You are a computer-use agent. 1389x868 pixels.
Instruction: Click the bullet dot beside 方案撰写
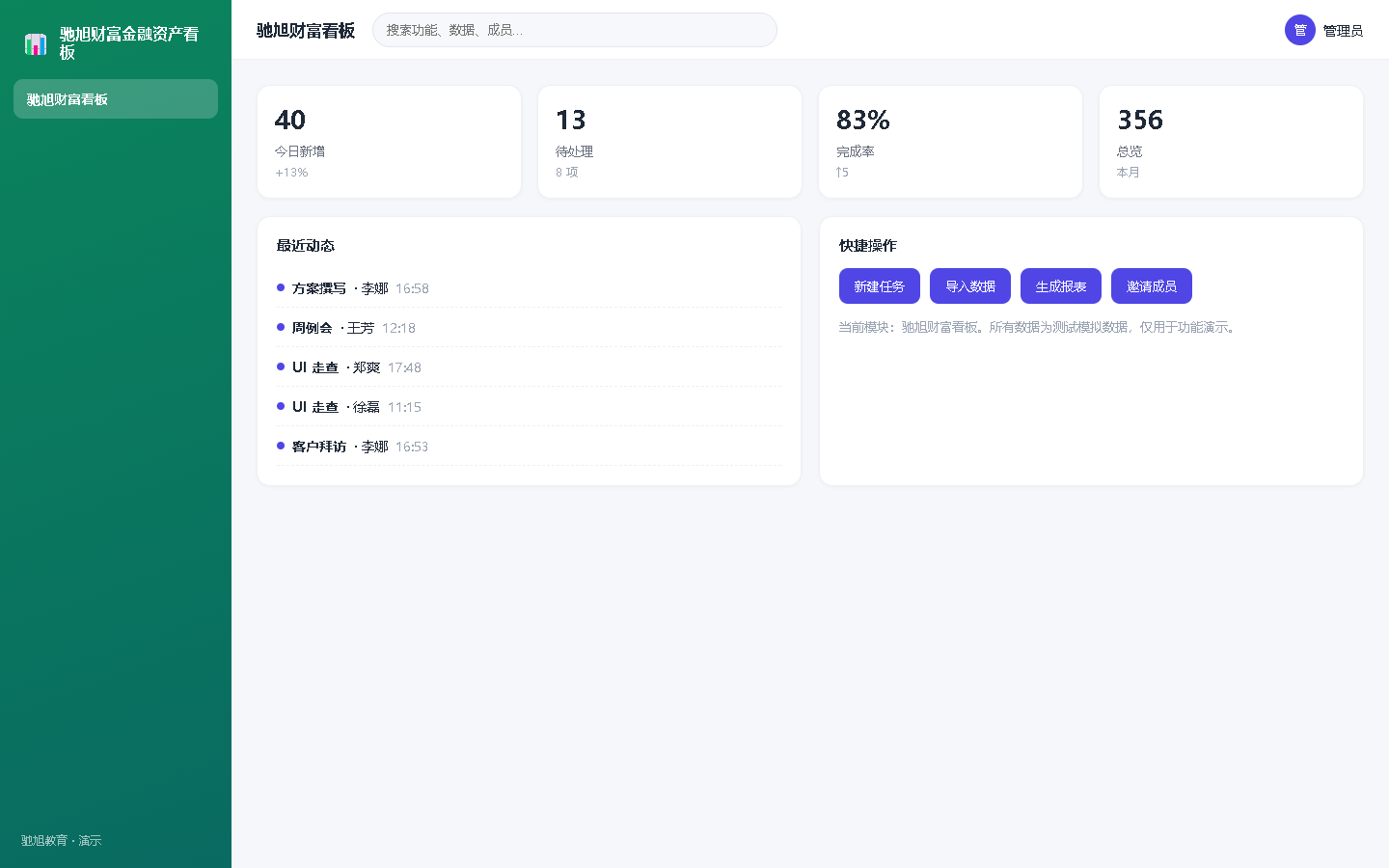281,287
